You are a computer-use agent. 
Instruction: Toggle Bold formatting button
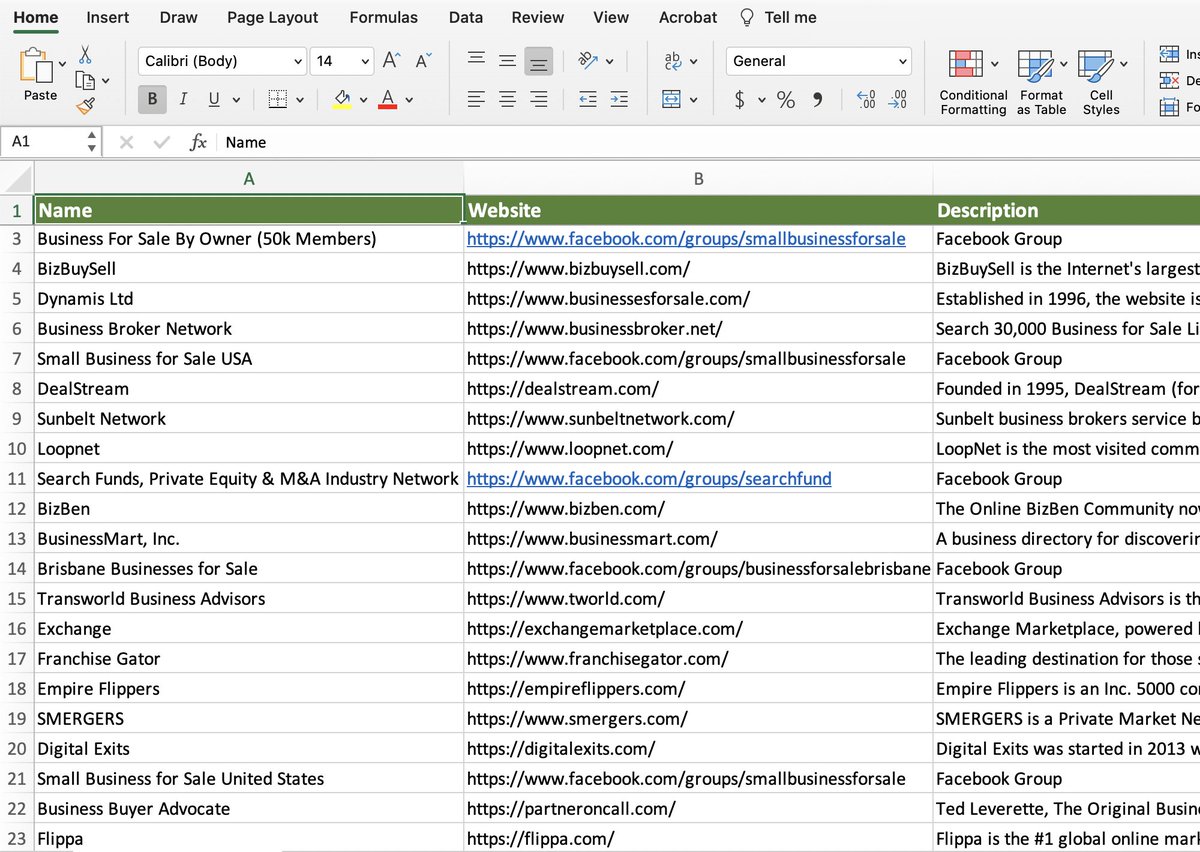coord(152,99)
